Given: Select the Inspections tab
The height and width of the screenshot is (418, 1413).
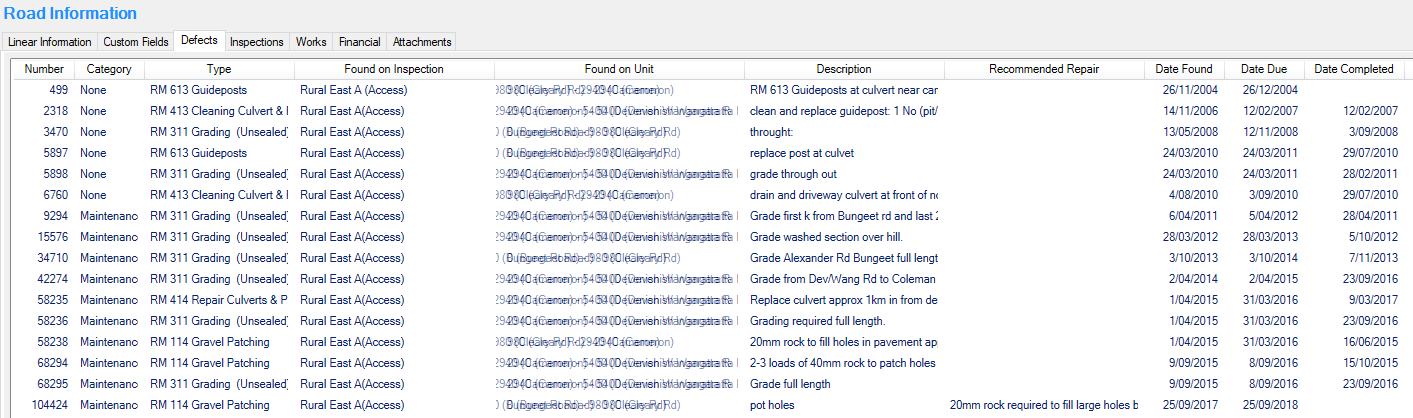Looking at the screenshot, I should point(257,42).
